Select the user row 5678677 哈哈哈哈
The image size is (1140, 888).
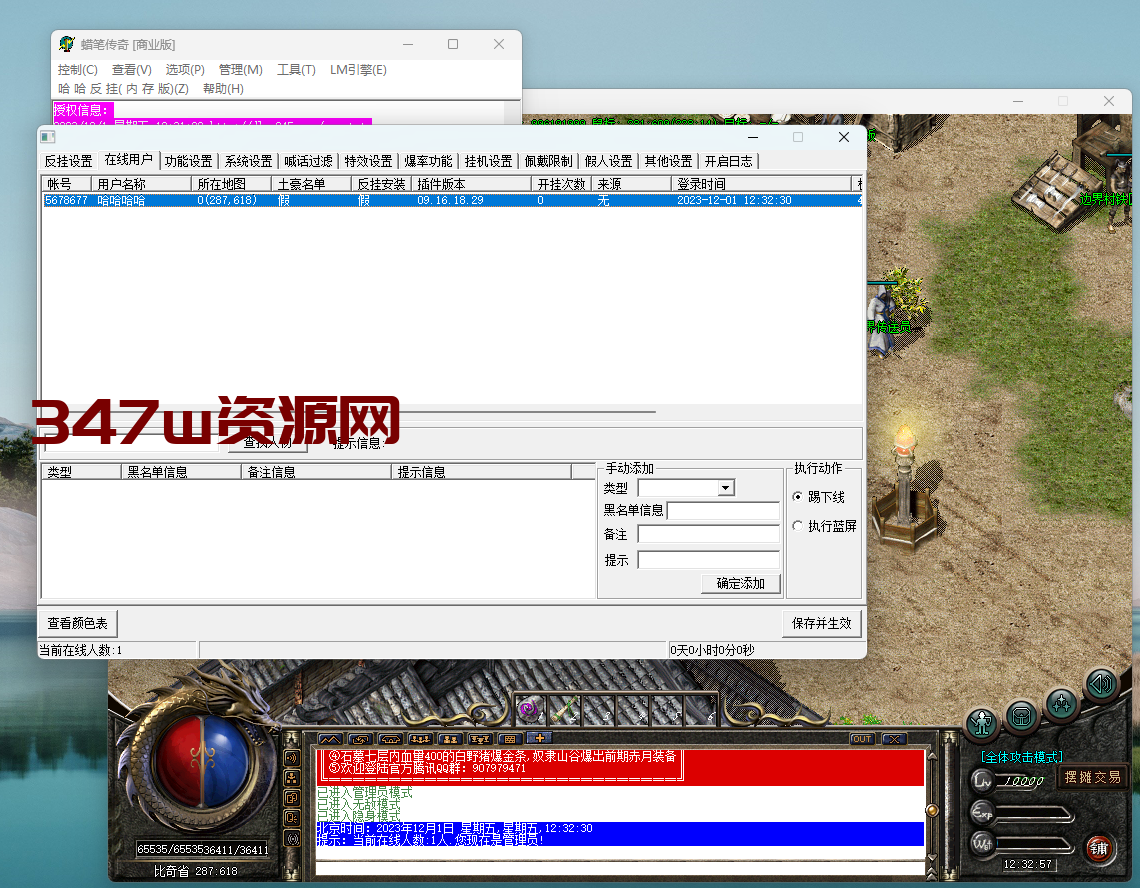(x=452, y=200)
